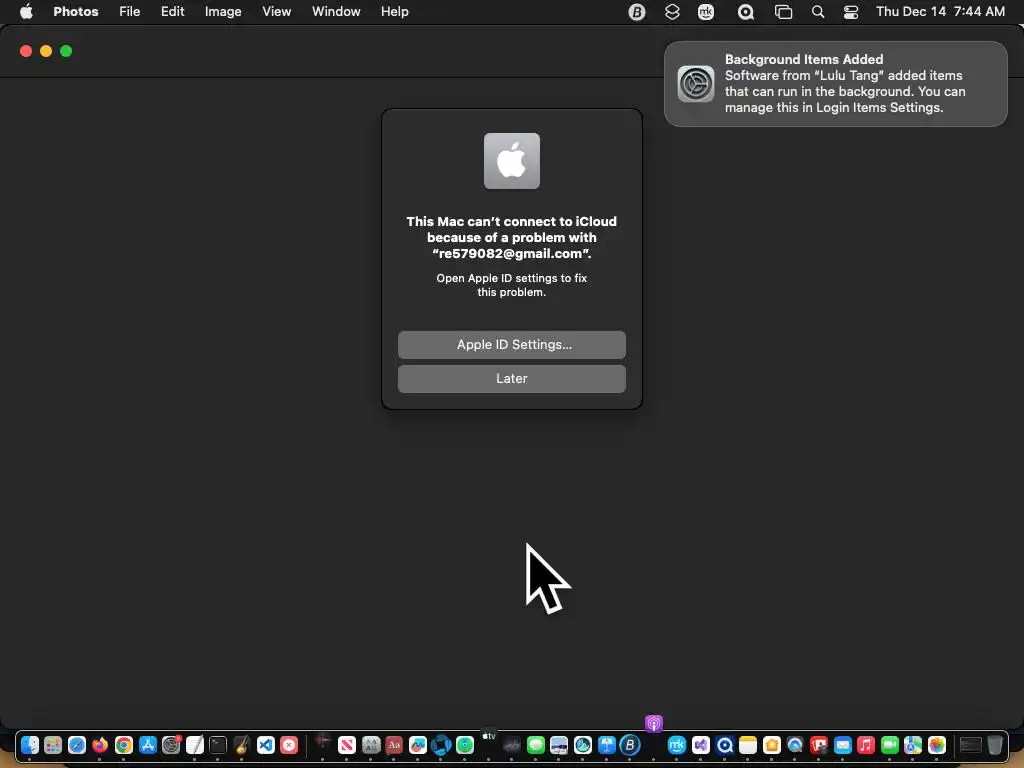Open the Image menu
1024x768 pixels.
223,12
